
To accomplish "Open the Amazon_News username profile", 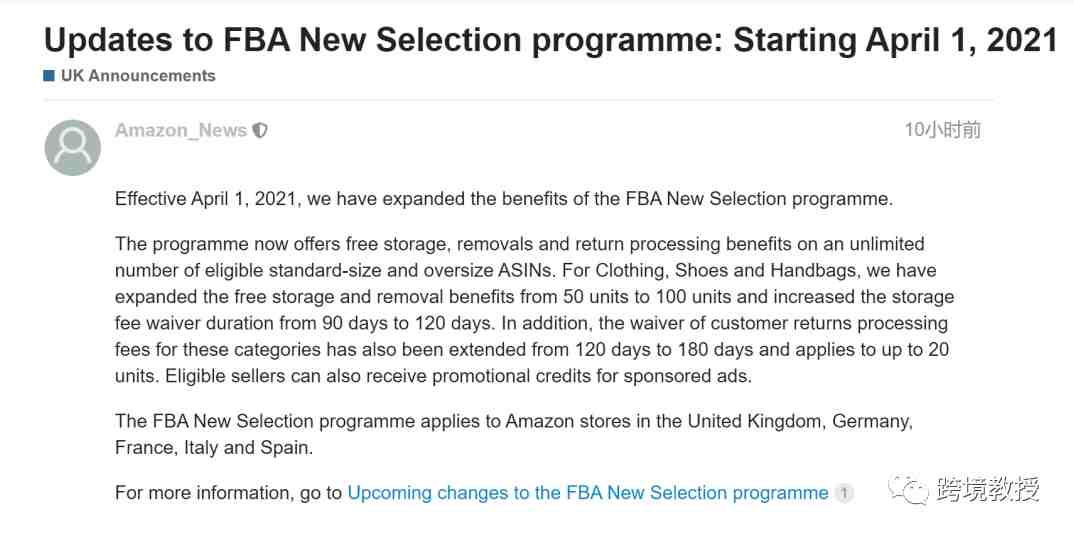I will pyautogui.click(x=181, y=130).
